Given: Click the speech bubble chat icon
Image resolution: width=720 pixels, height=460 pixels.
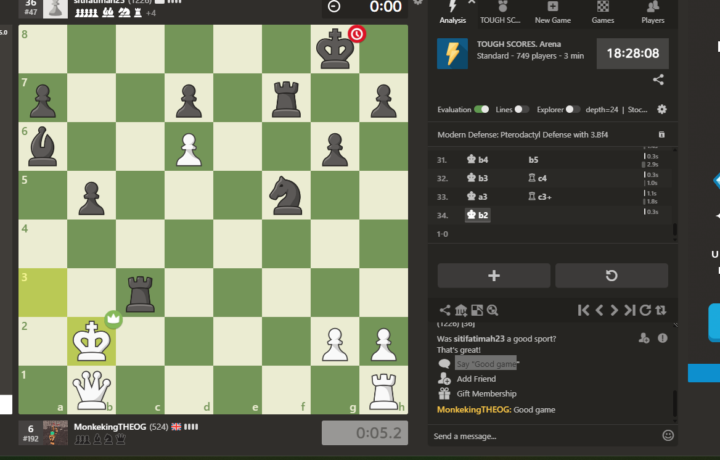Looking at the screenshot, I should [444, 364].
